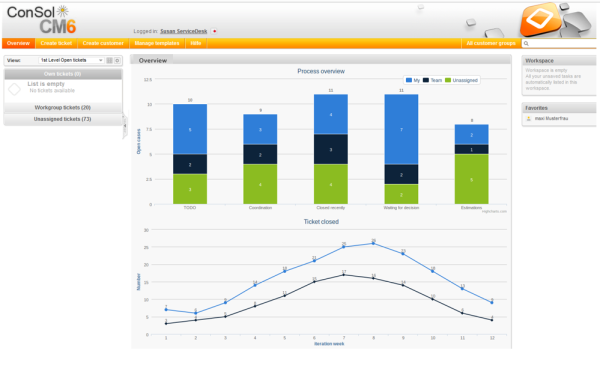Screen dimensions: 600x374
Task: Click the language flag icon next to username
Action: point(214,31)
